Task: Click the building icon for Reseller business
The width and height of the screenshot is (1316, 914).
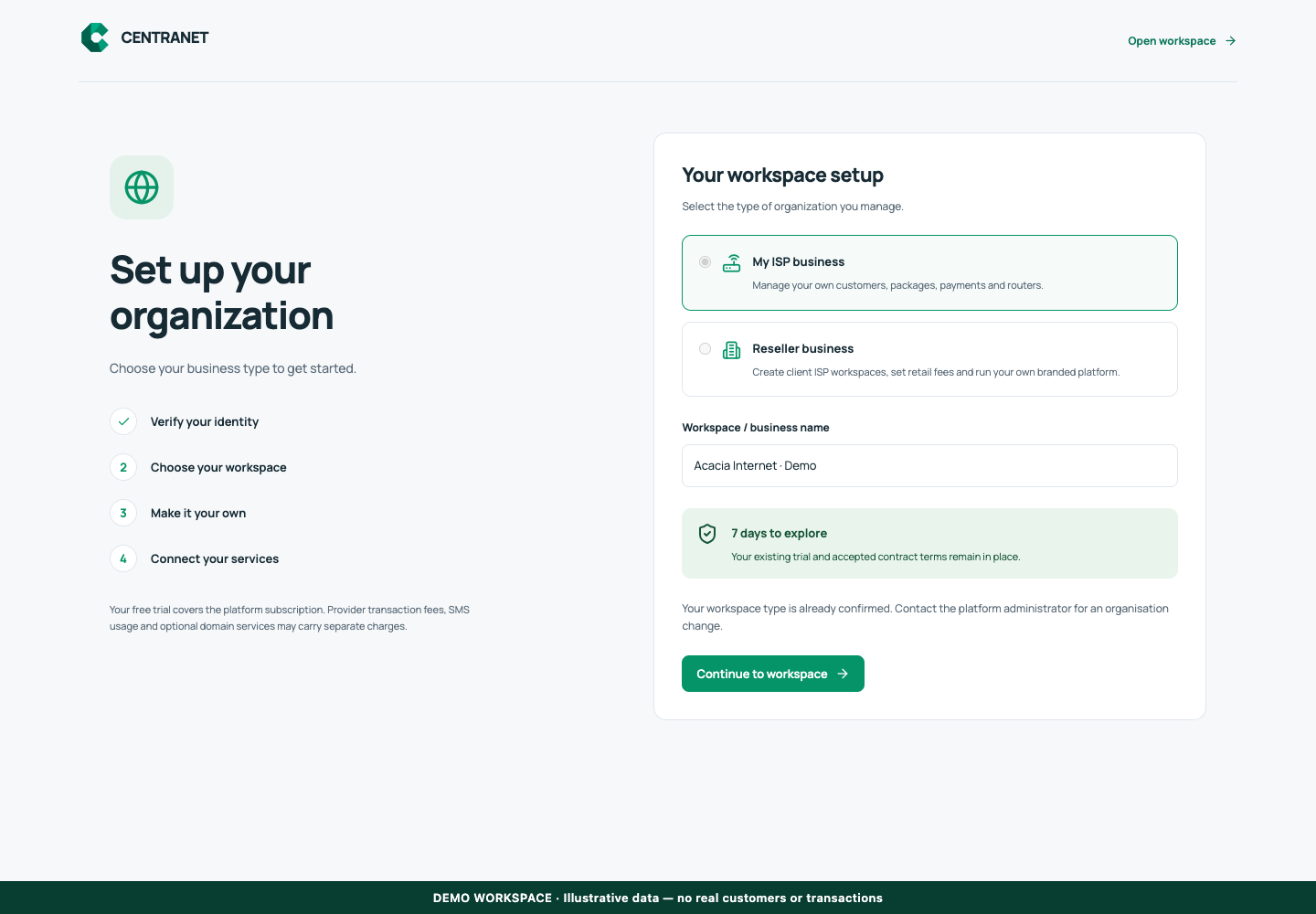Action: coord(732,350)
